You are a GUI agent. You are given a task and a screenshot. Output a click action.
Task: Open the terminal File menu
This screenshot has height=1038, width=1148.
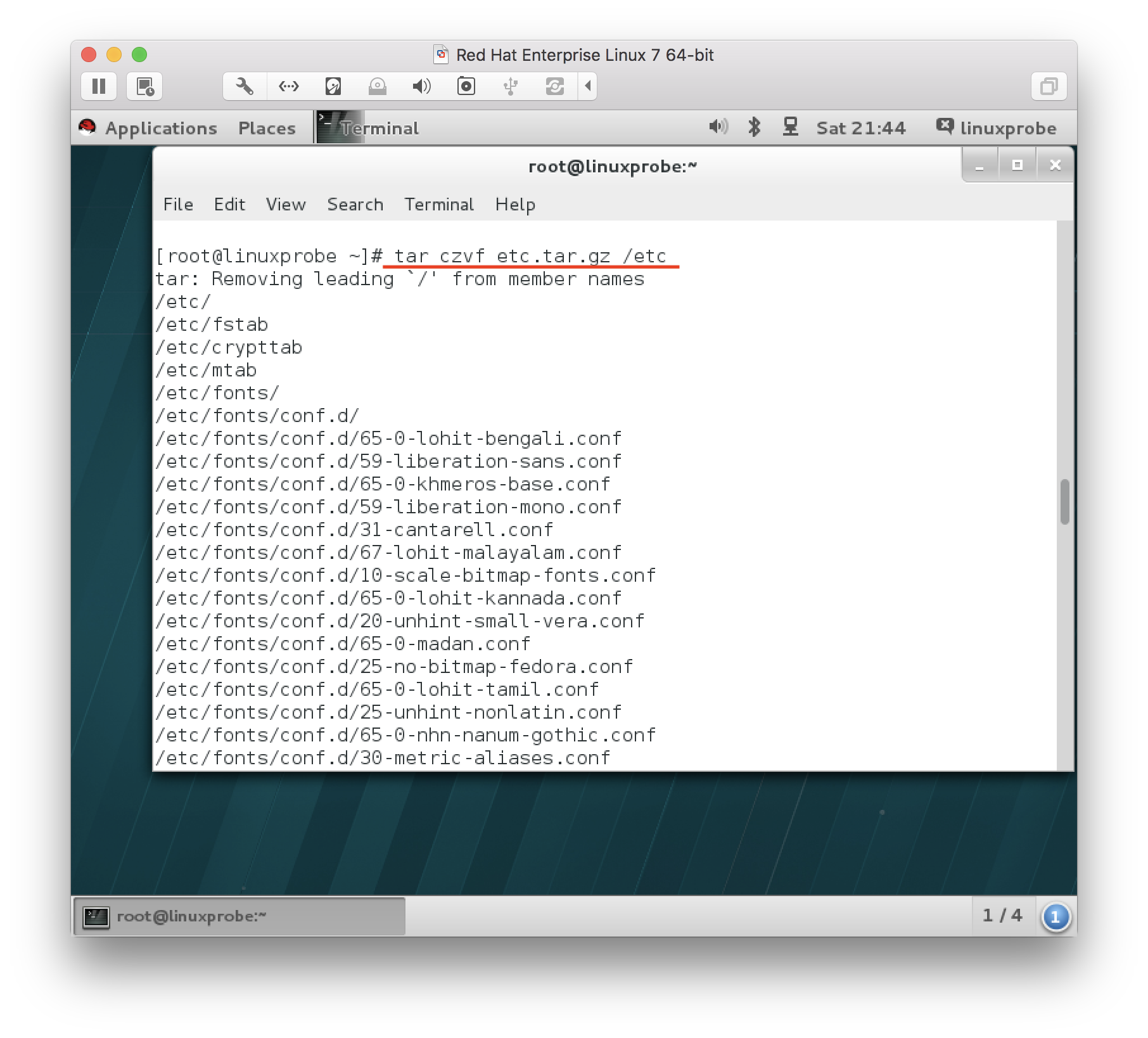tap(178, 205)
